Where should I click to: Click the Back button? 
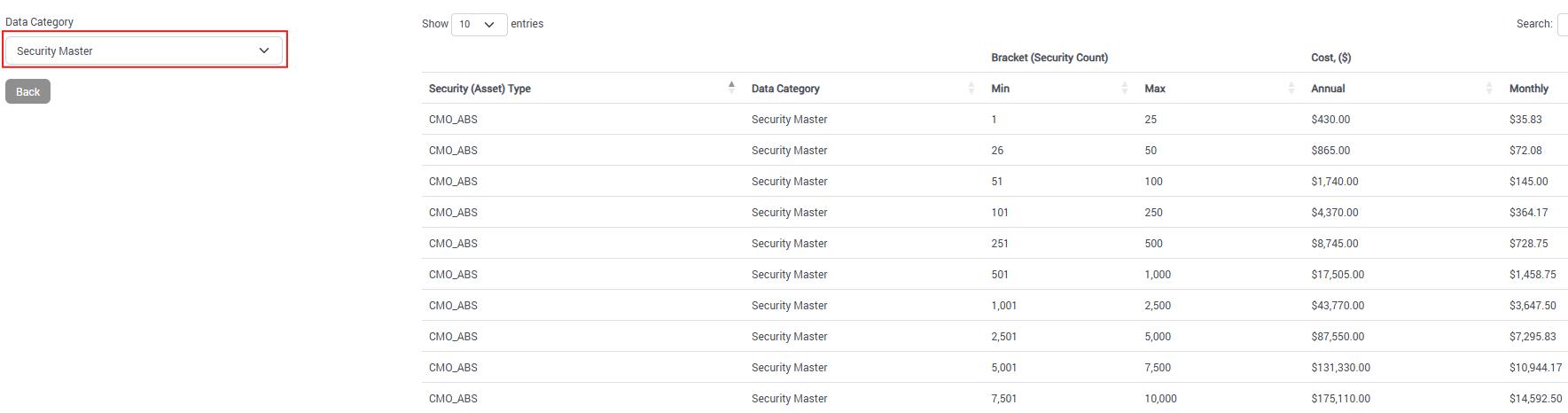[x=27, y=92]
